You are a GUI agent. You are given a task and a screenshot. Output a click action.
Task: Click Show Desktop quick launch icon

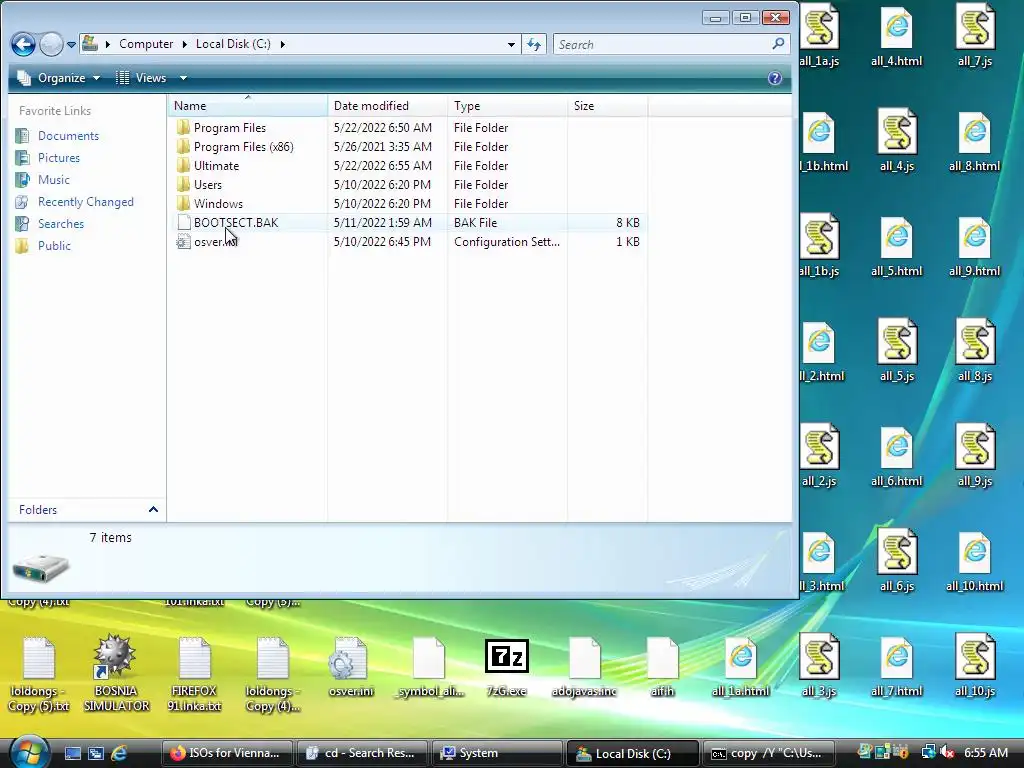click(72, 753)
